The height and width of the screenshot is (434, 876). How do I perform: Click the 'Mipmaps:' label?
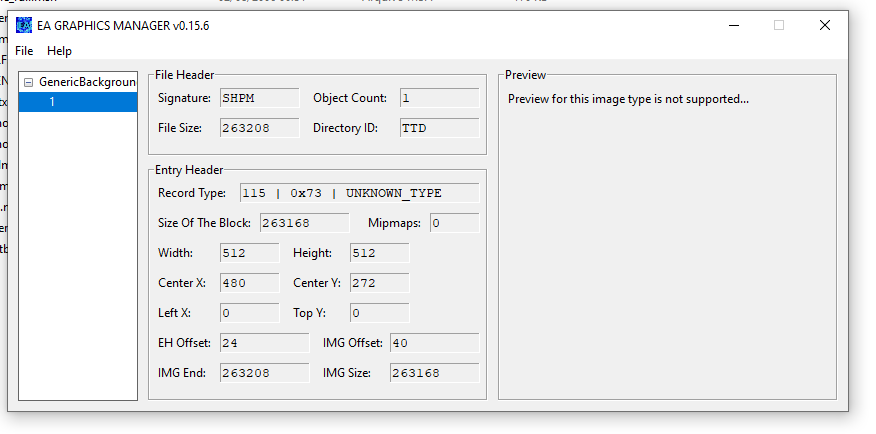394,223
